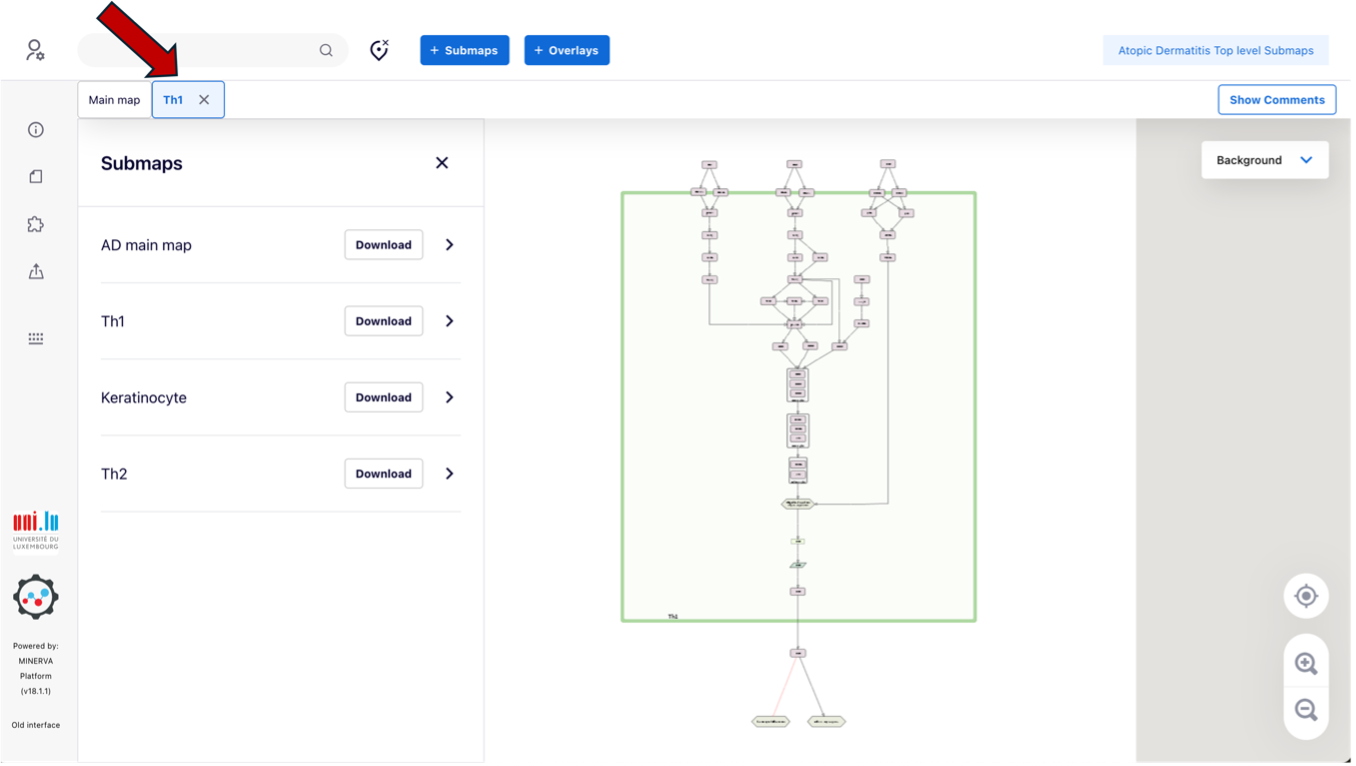Zoom in on the map

[x=1306, y=663]
